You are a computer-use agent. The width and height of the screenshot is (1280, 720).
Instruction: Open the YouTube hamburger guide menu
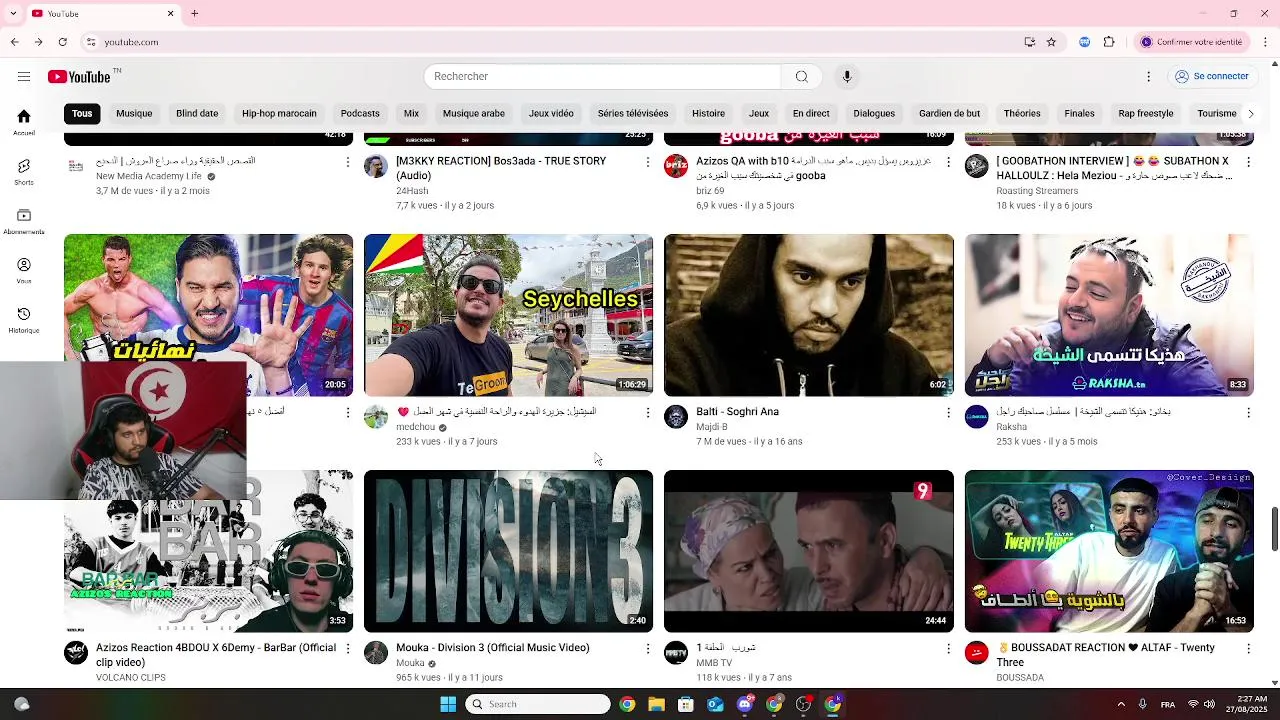(24, 77)
